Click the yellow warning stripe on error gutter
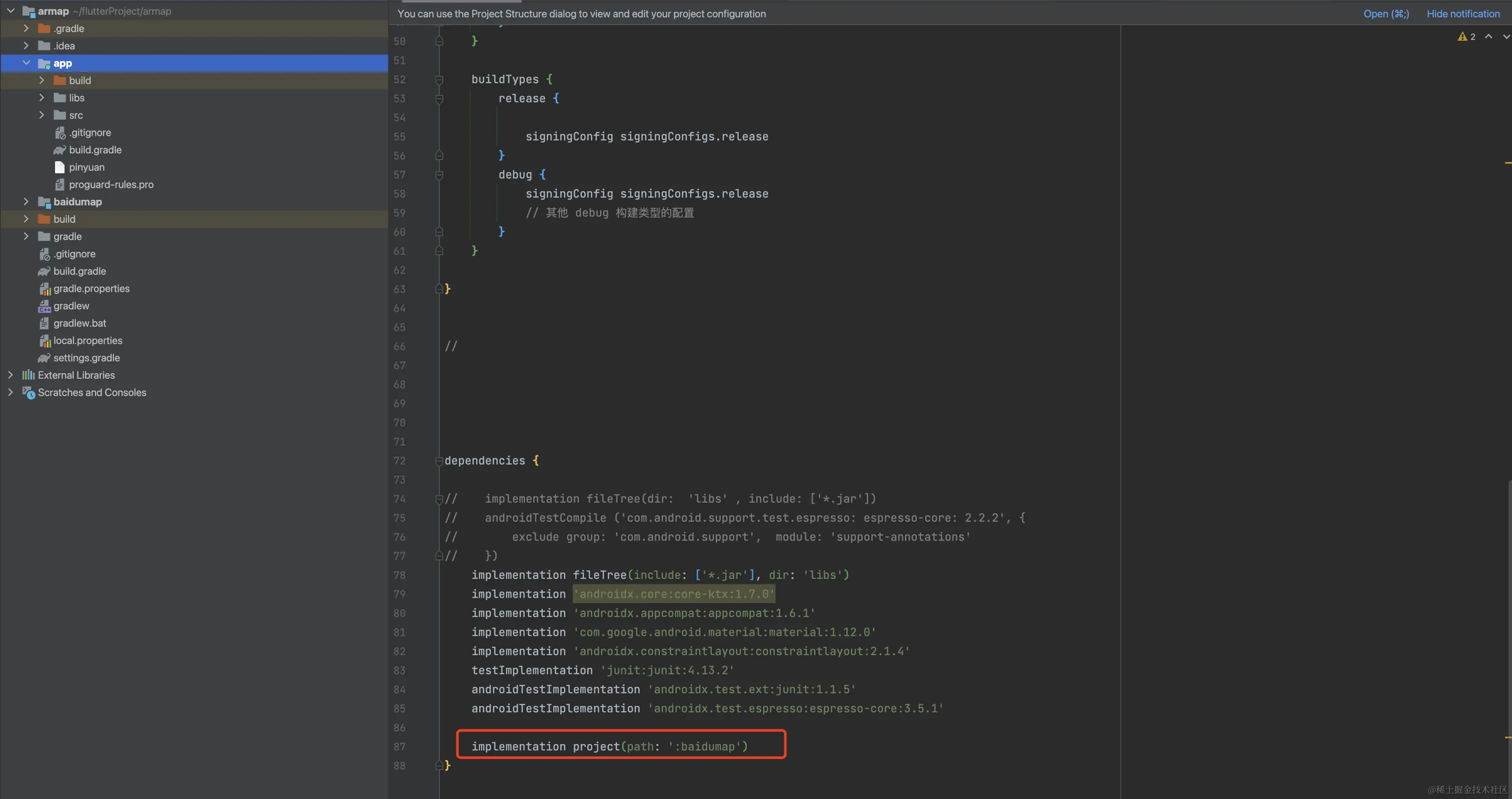 point(1507,162)
